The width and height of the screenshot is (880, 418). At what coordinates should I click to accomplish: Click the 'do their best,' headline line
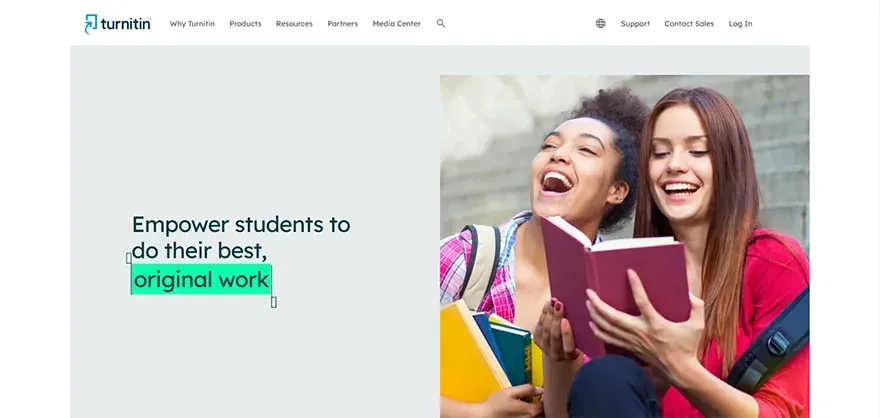[199, 252]
